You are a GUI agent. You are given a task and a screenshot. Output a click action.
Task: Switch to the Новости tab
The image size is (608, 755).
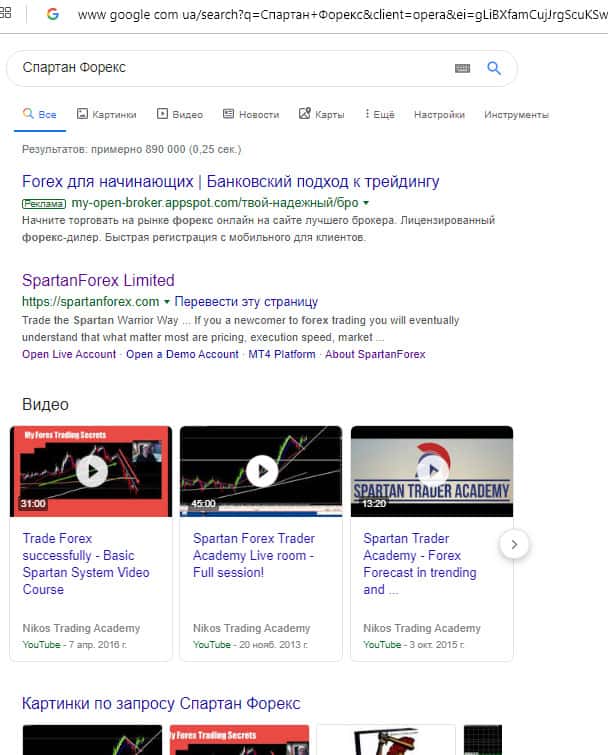point(251,115)
